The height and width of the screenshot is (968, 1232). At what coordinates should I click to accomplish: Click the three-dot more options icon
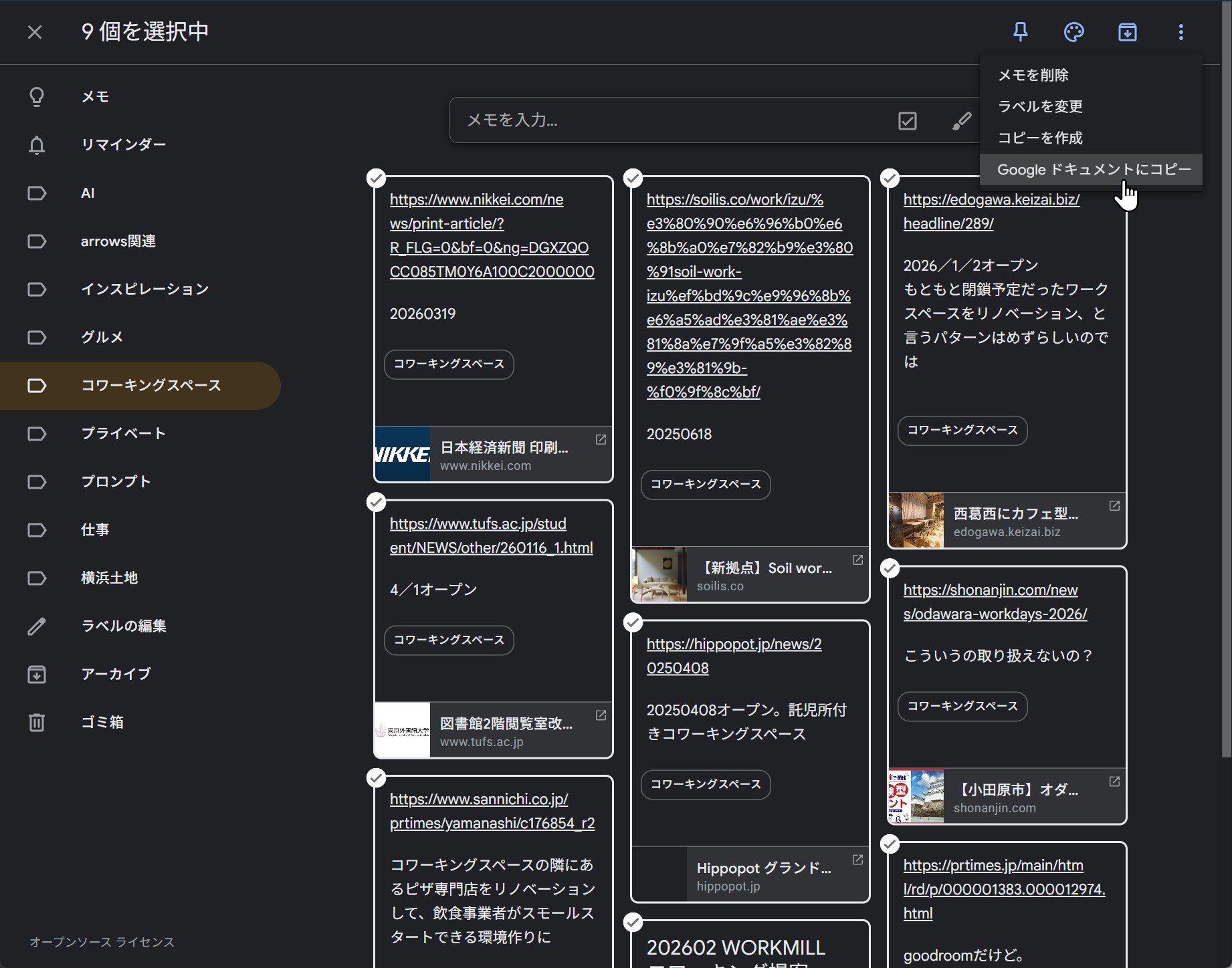tap(1180, 32)
